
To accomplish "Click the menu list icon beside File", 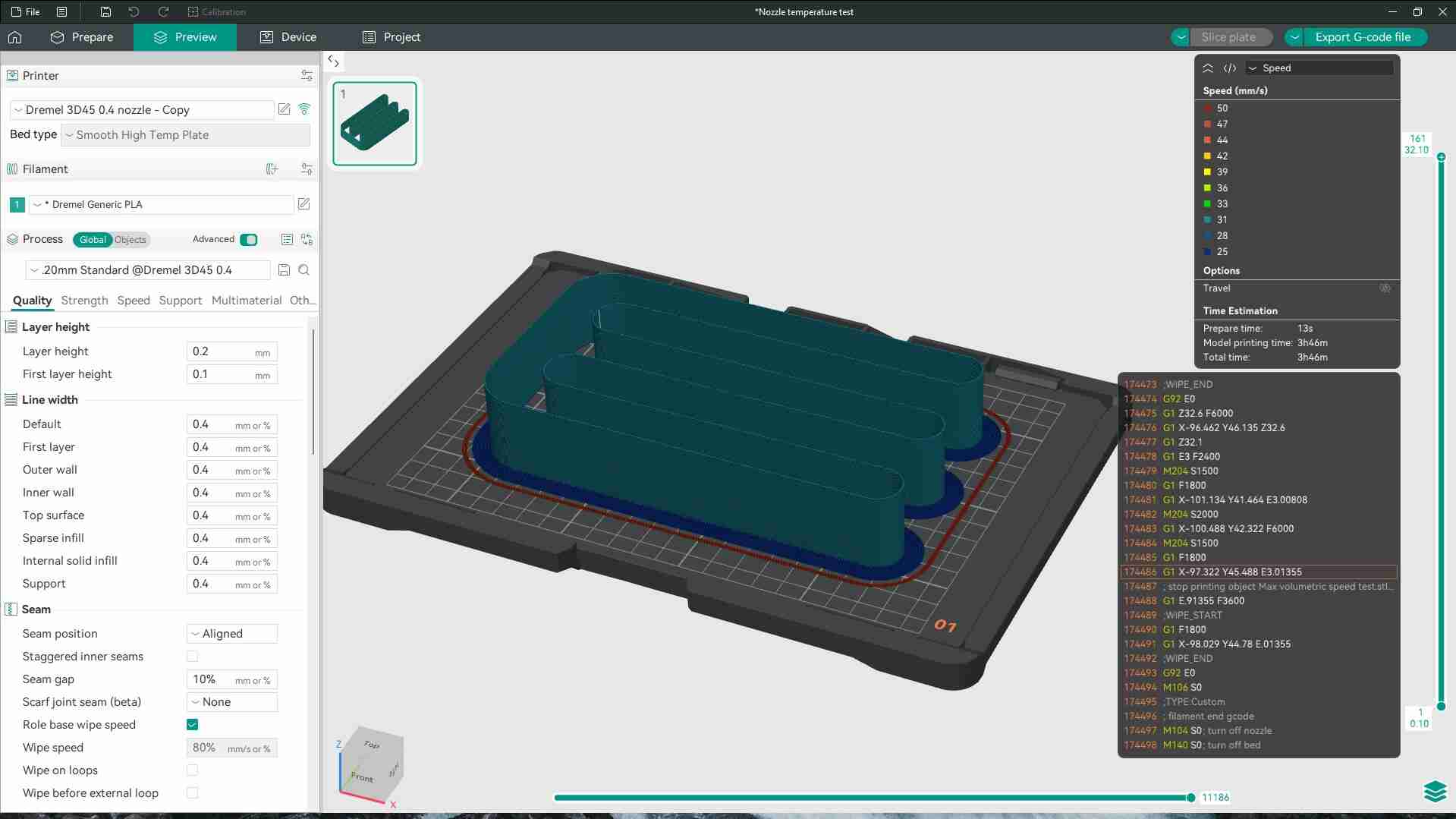I will coord(62,12).
